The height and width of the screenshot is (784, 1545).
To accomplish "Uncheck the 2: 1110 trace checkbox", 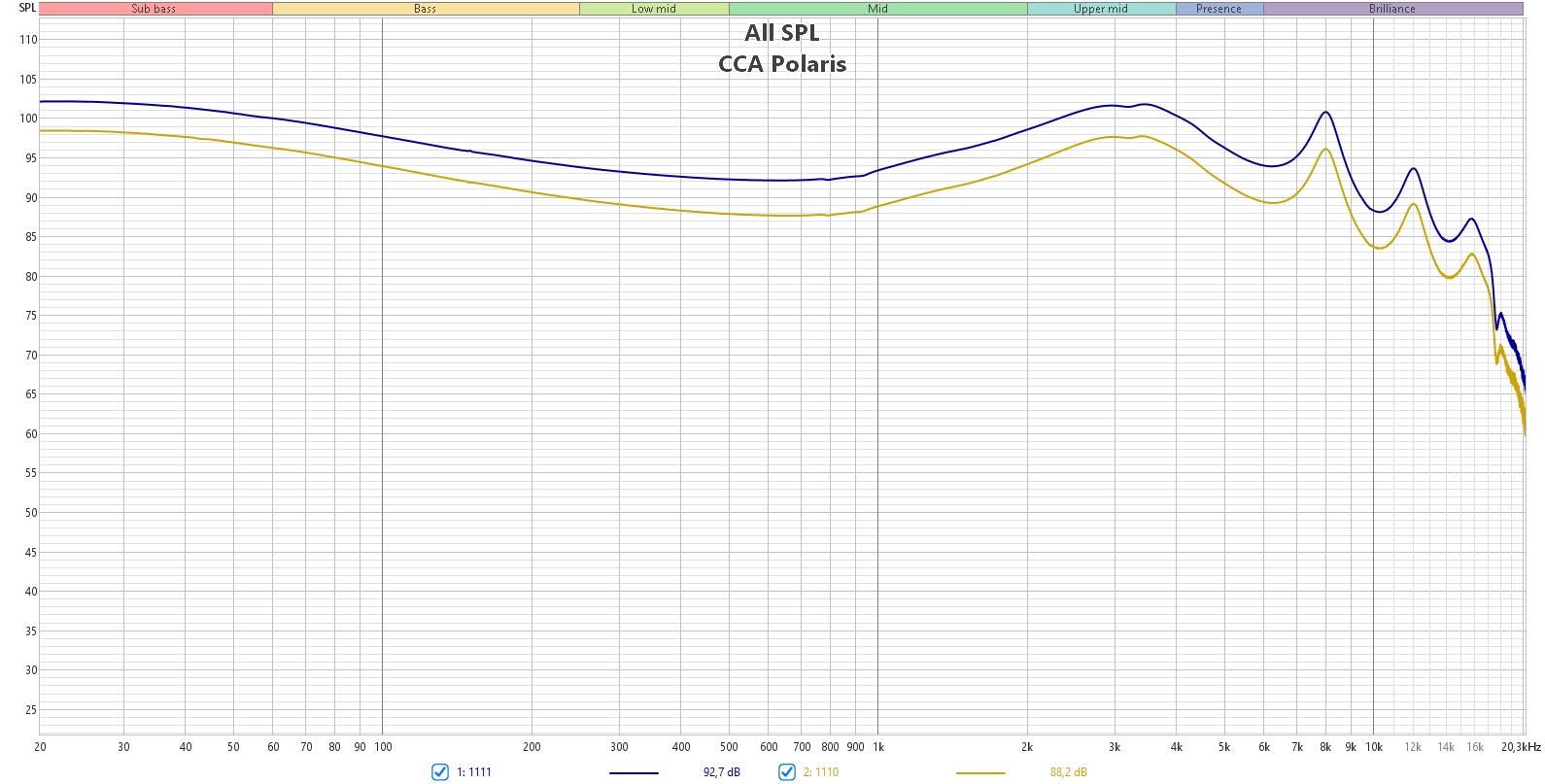I will pyautogui.click(x=787, y=772).
